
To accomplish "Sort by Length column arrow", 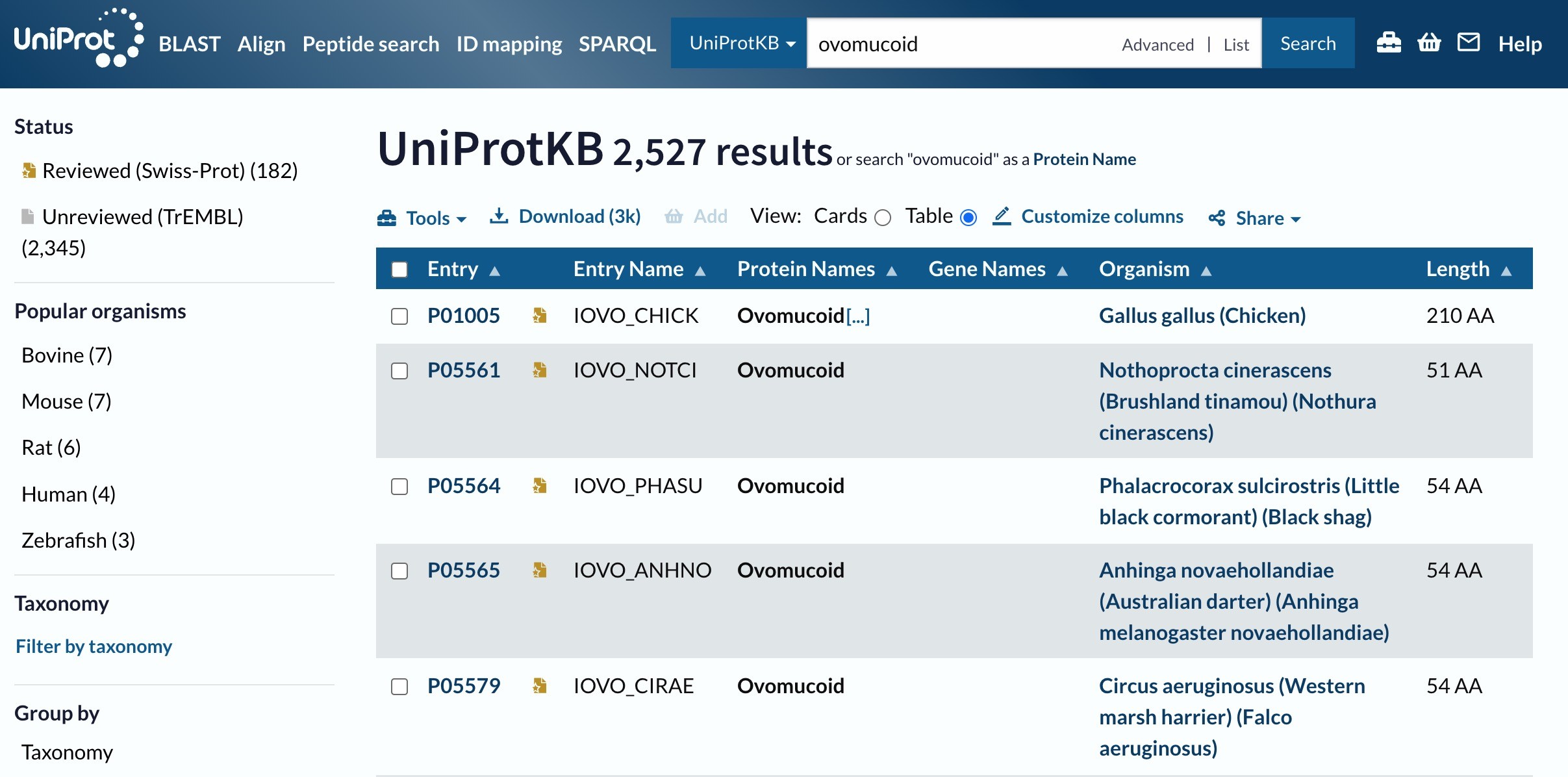I will [1506, 270].
